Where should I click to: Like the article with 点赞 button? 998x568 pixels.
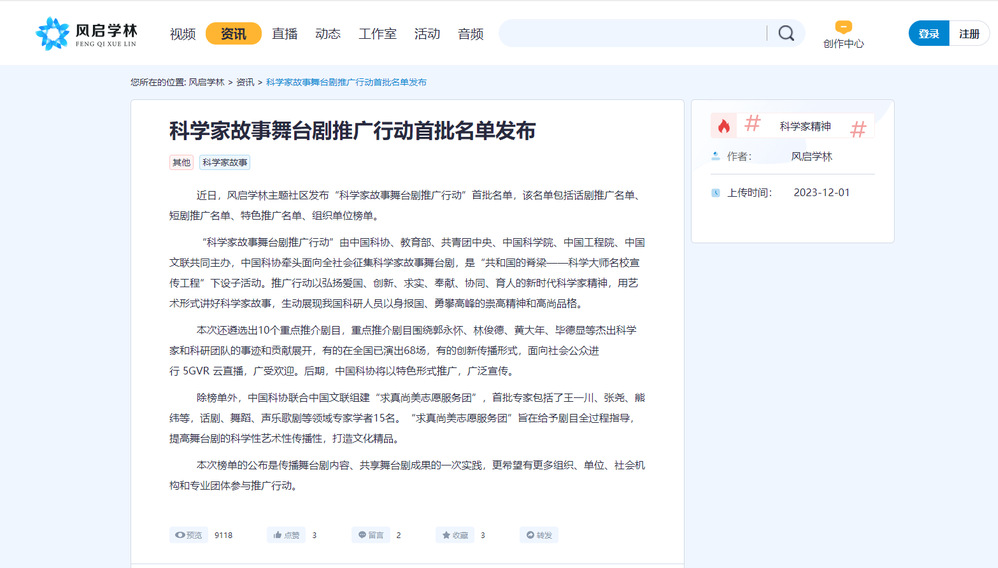coord(286,535)
